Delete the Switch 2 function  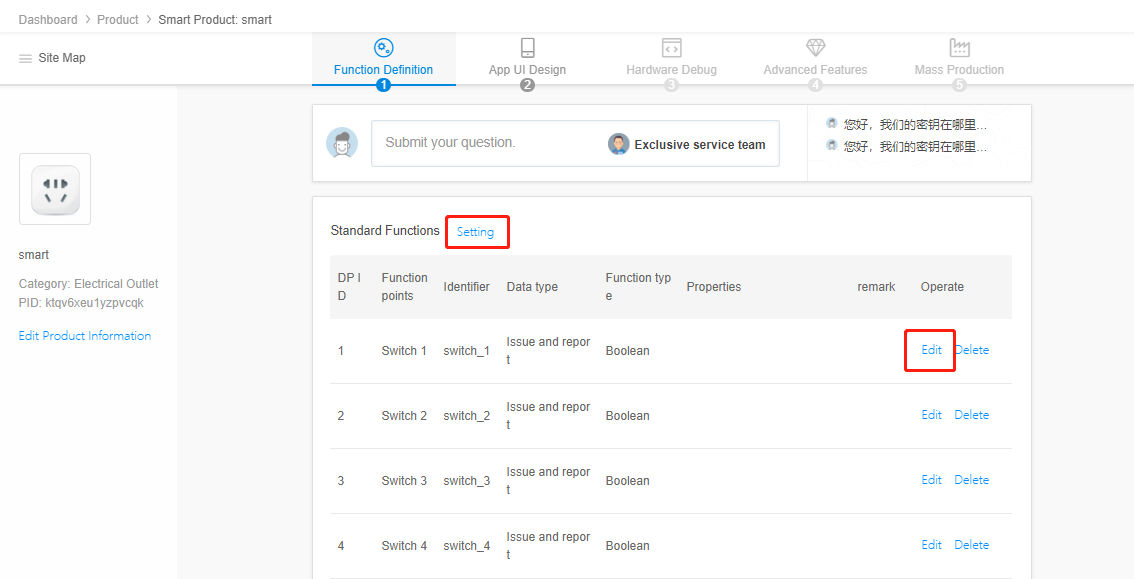(x=971, y=415)
